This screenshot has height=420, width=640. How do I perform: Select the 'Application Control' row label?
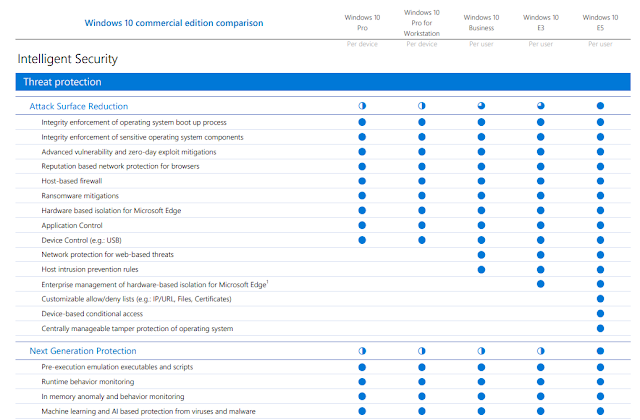[x=72, y=225]
